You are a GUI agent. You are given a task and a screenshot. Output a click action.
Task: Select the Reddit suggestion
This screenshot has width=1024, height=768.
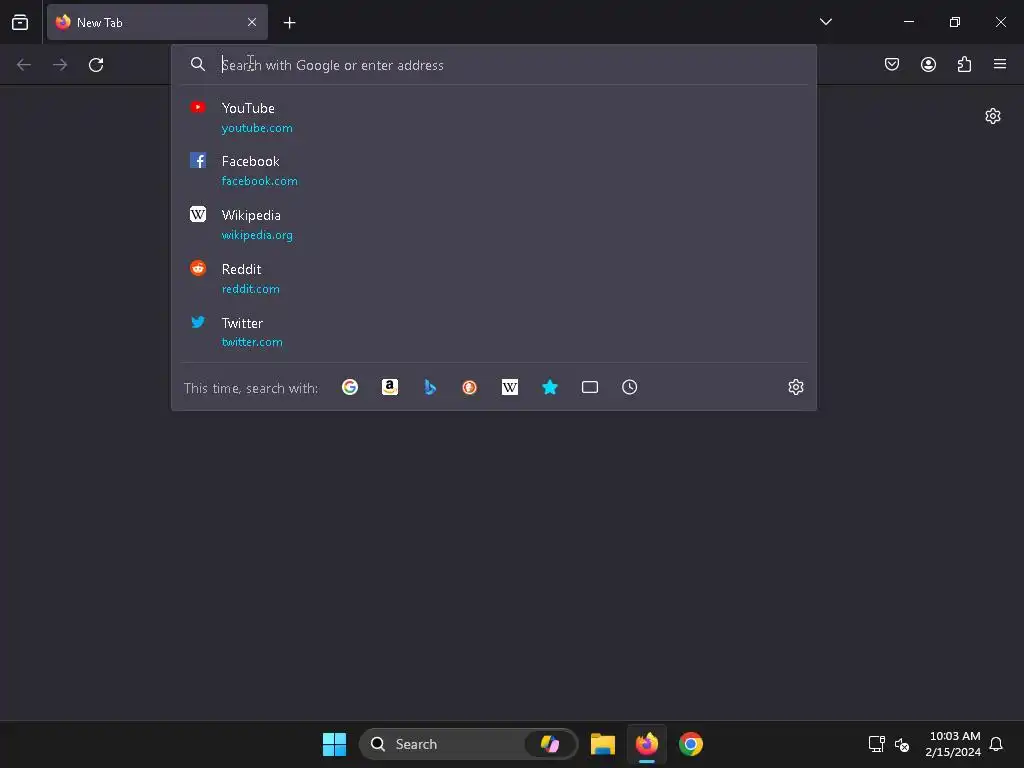[494, 278]
